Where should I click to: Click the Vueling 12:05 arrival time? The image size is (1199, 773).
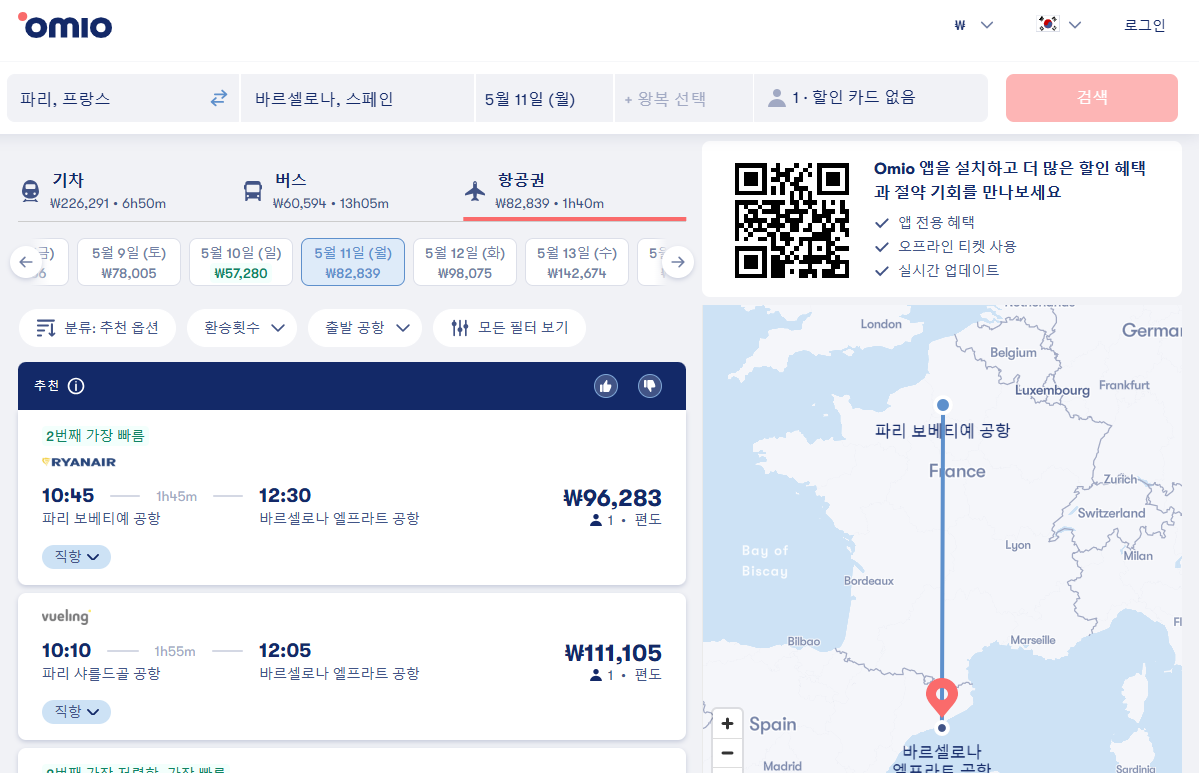point(284,651)
